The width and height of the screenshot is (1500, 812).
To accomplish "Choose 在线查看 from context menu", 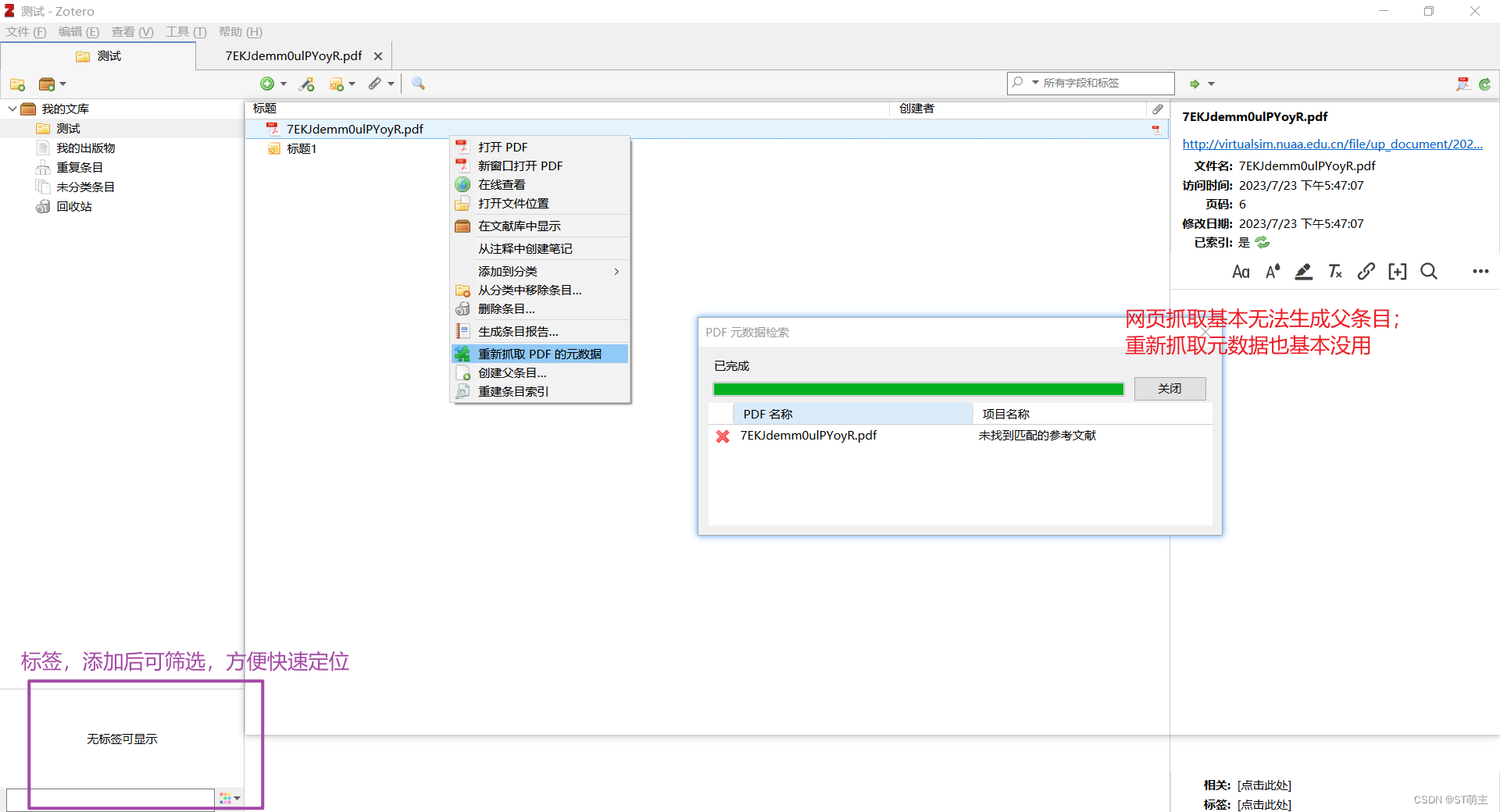I will (x=540, y=184).
